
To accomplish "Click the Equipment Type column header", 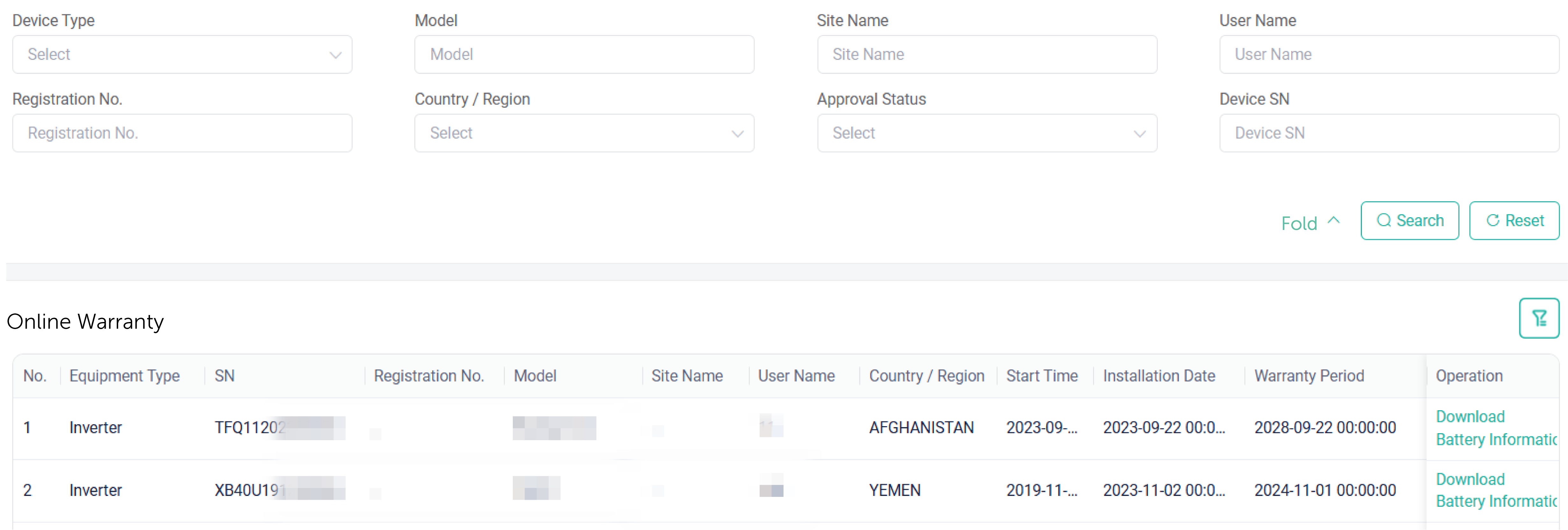I will (x=124, y=376).
